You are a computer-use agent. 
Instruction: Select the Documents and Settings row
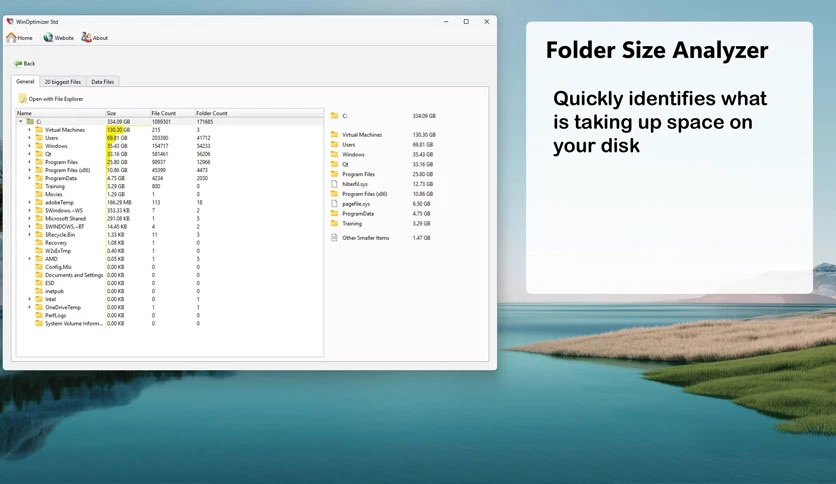[x=170, y=275]
